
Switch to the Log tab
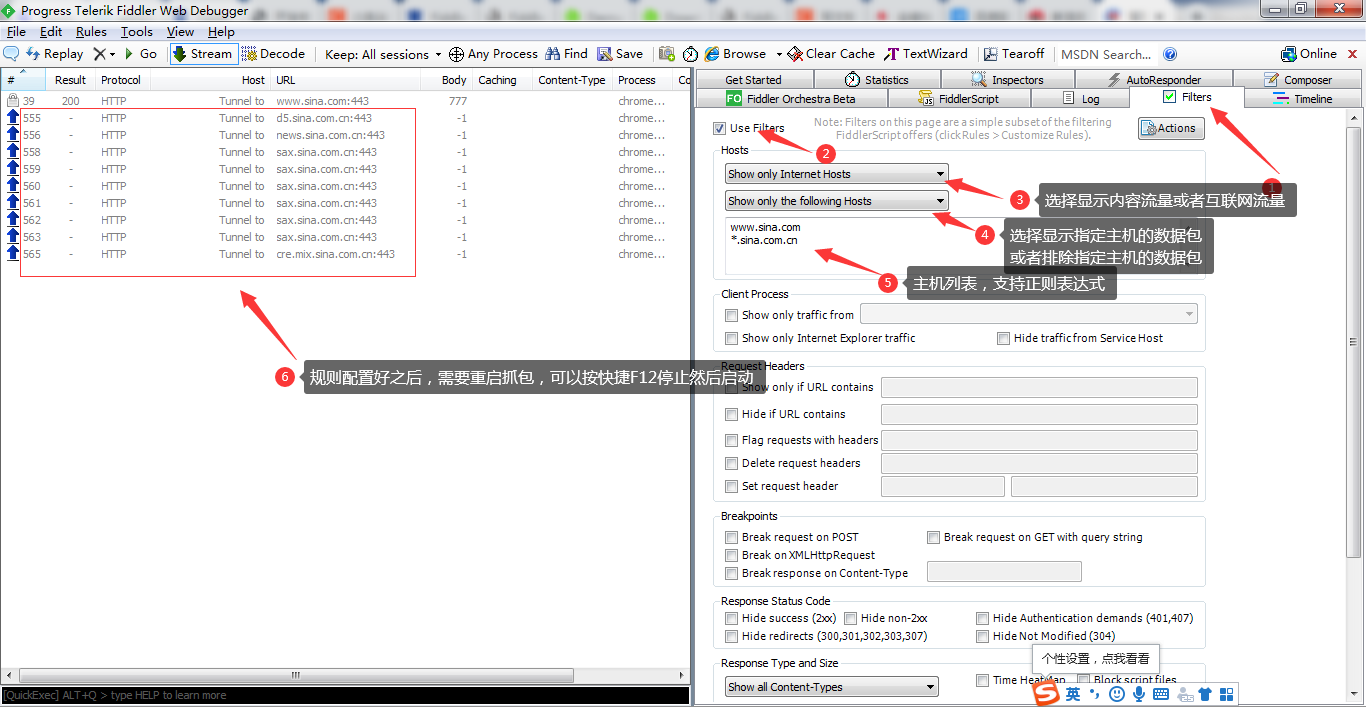pos(1080,99)
